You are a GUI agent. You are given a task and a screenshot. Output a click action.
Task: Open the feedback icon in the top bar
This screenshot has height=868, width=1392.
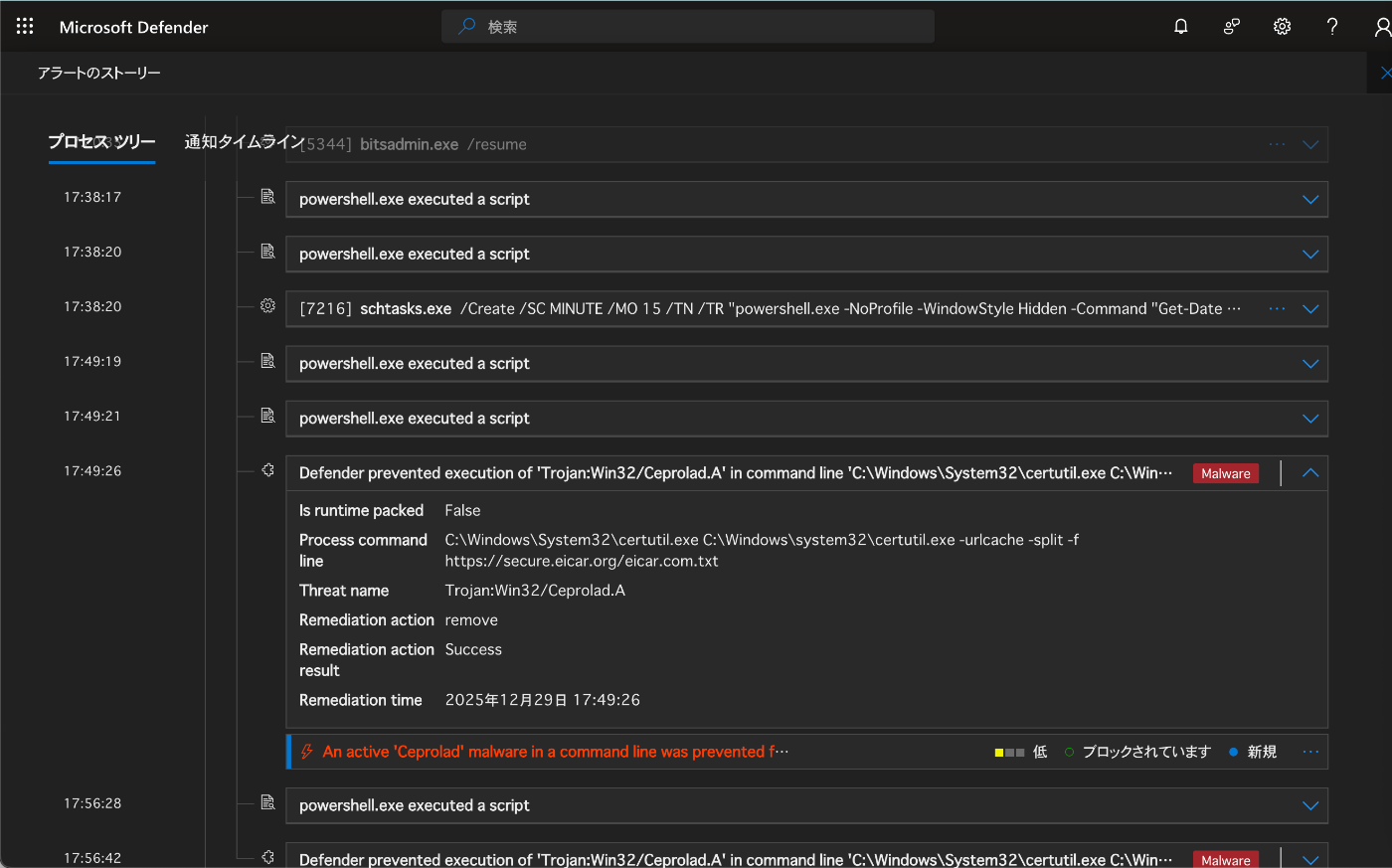[x=1231, y=26]
